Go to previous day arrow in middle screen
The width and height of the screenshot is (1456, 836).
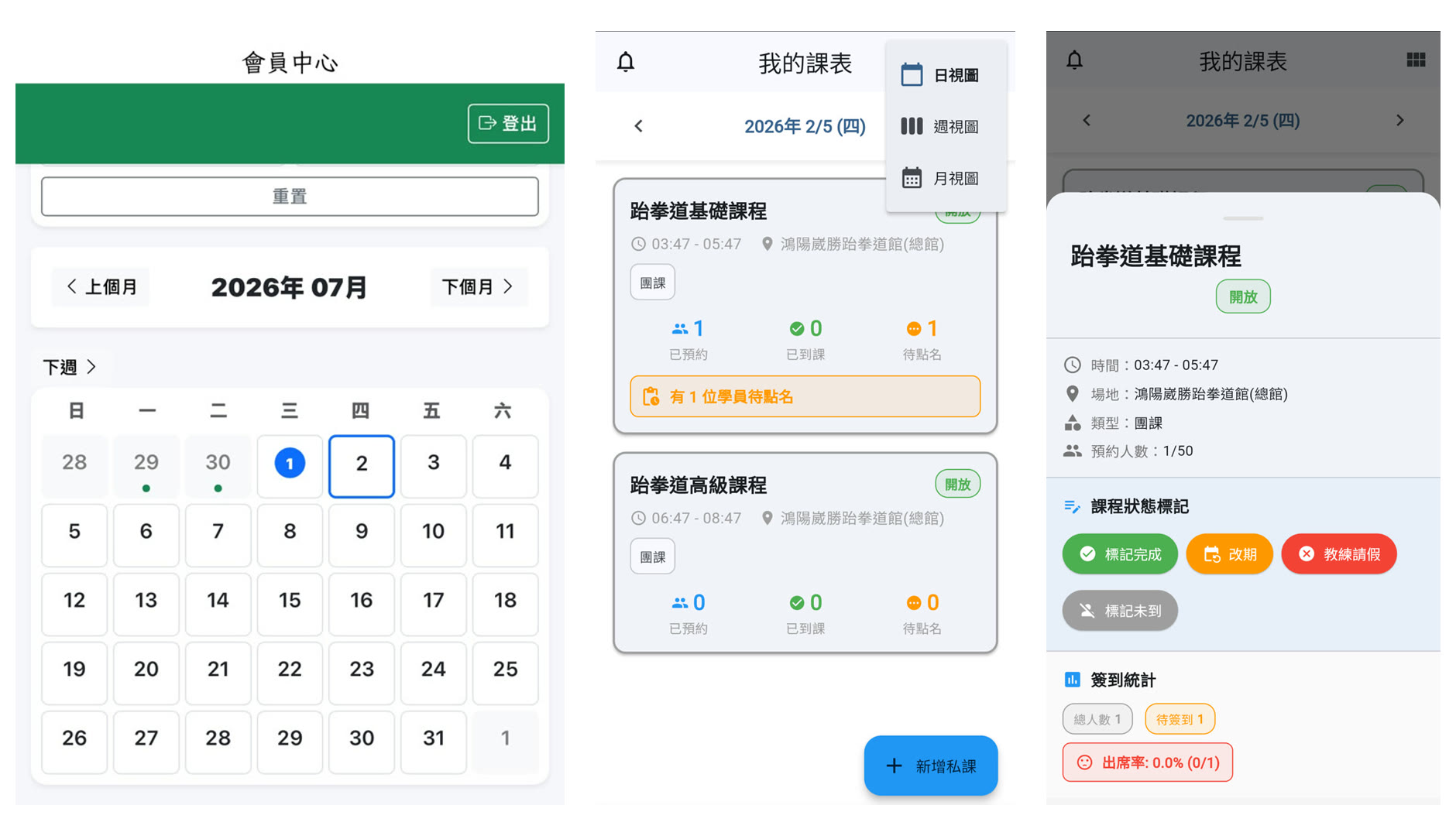(x=638, y=126)
